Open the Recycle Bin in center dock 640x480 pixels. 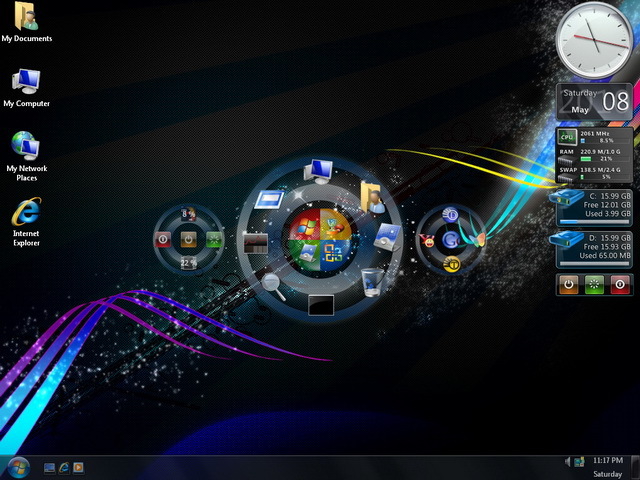(372, 282)
